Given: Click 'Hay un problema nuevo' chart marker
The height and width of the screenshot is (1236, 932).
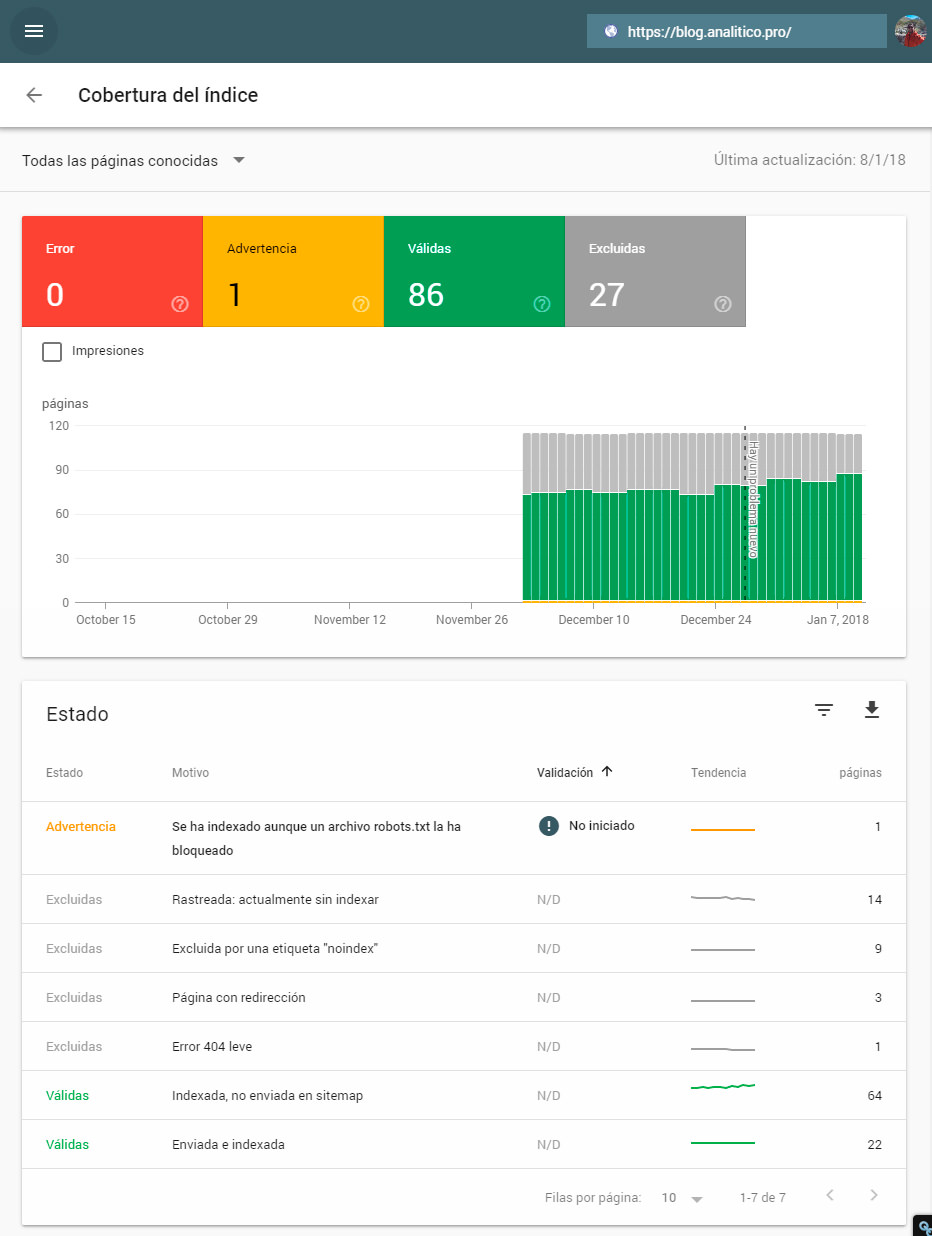Looking at the screenshot, I should (x=754, y=499).
